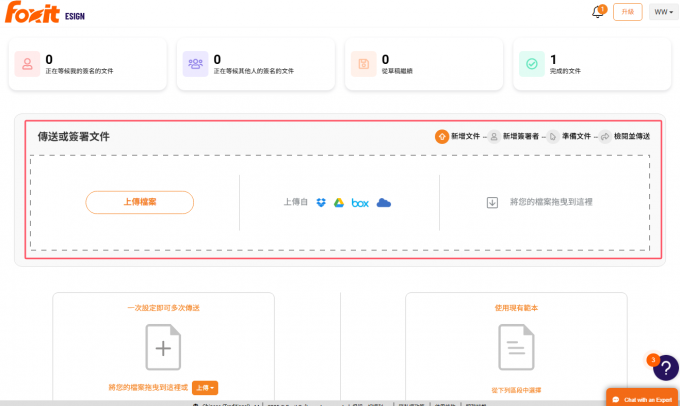680x406 pixels.
Task: Choose Google Drive as upload source
Action: click(339, 202)
